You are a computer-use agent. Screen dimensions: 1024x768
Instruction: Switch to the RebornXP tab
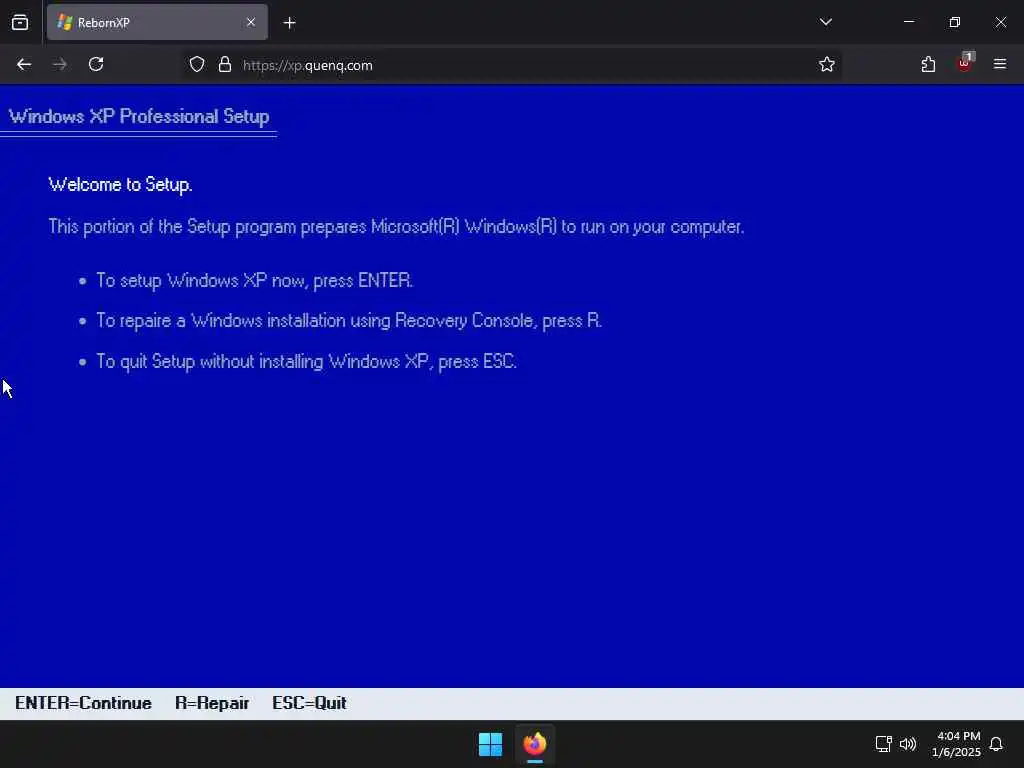click(157, 22)
